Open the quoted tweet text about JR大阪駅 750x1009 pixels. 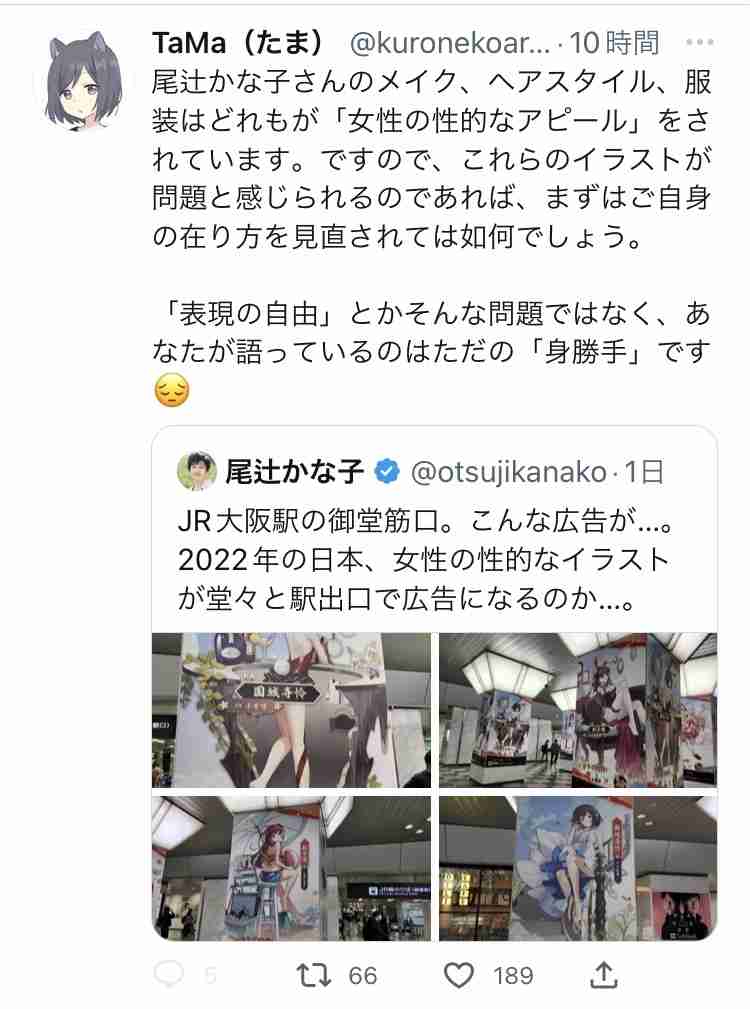tap(426, 560)
